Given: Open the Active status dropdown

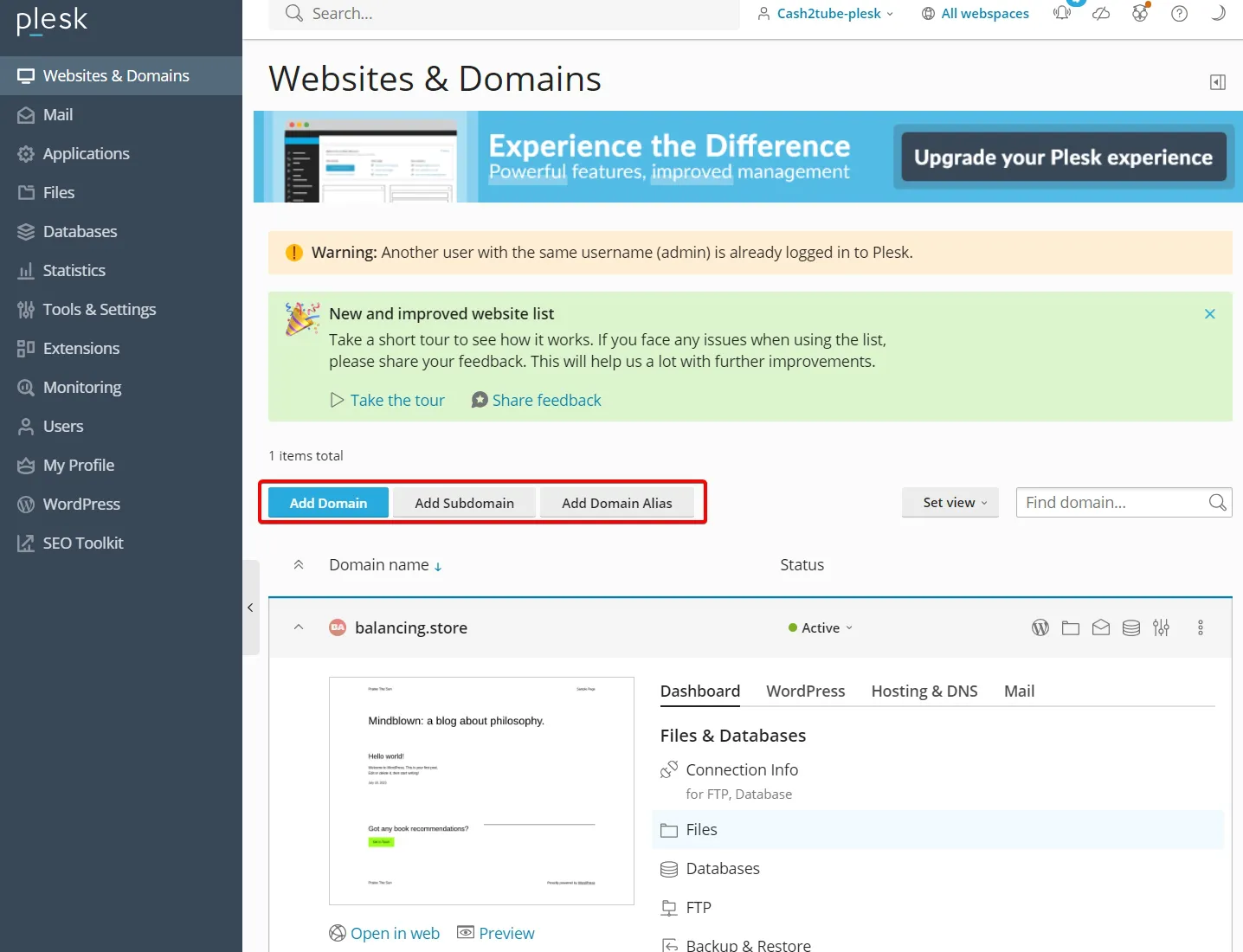Looking at the screenshot, I should pyautogui.click(x=821, y=627).
